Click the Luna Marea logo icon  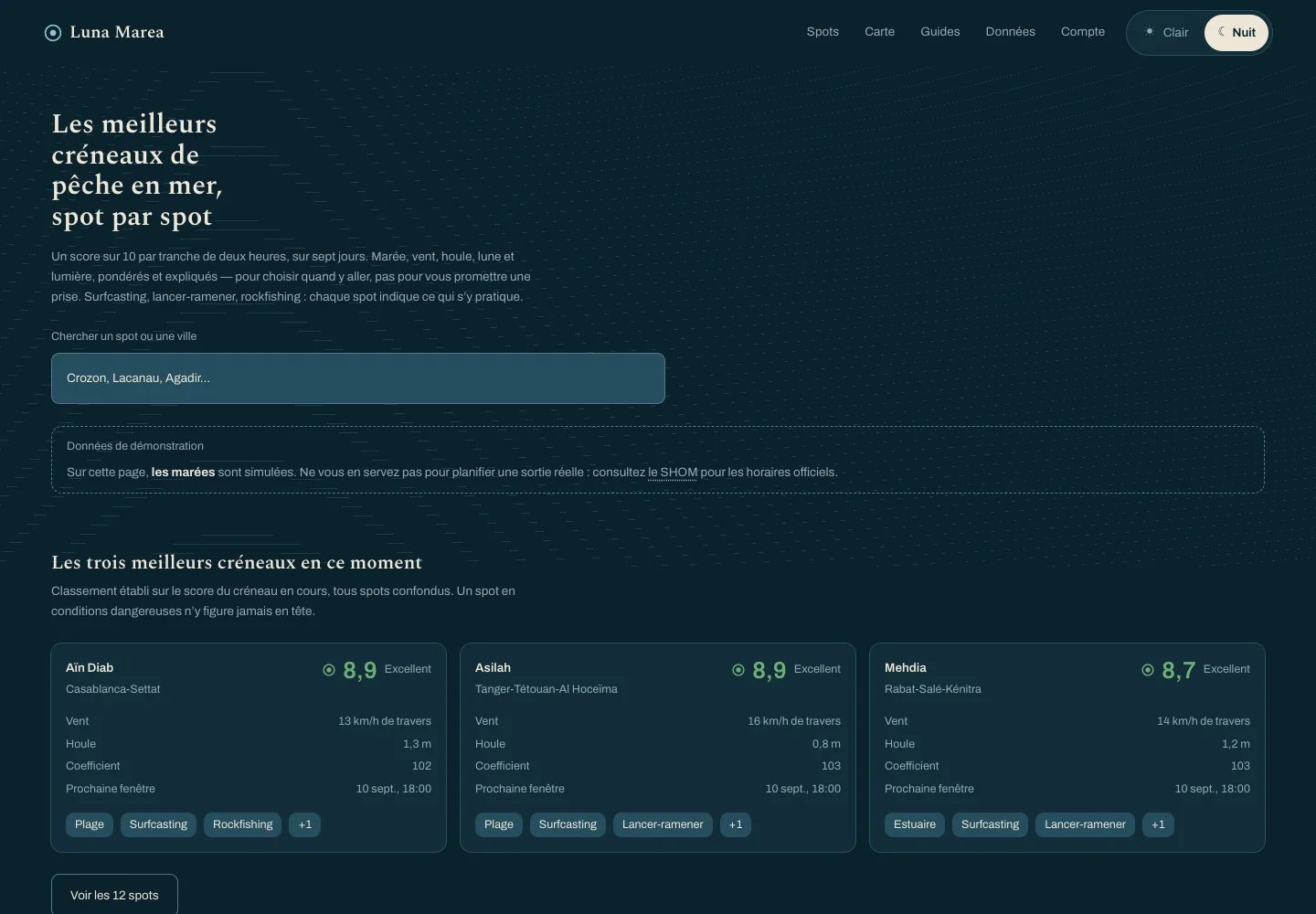point(53,33)
